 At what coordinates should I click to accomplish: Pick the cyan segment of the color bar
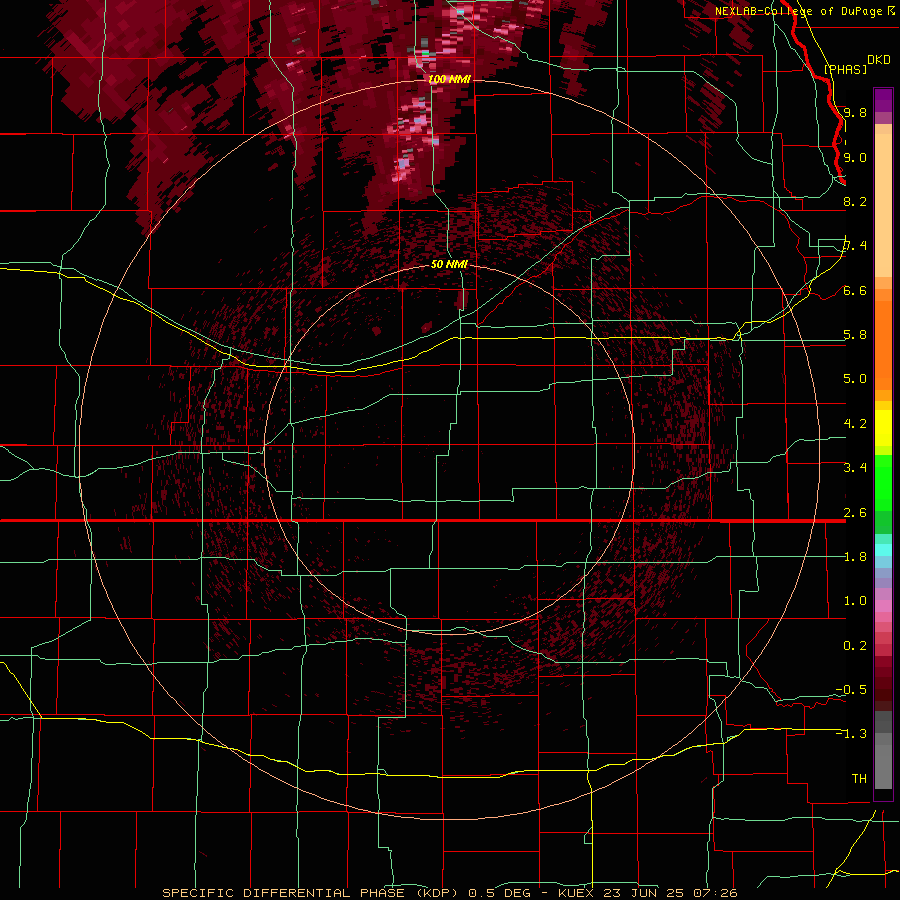click(x=883, y=550)
